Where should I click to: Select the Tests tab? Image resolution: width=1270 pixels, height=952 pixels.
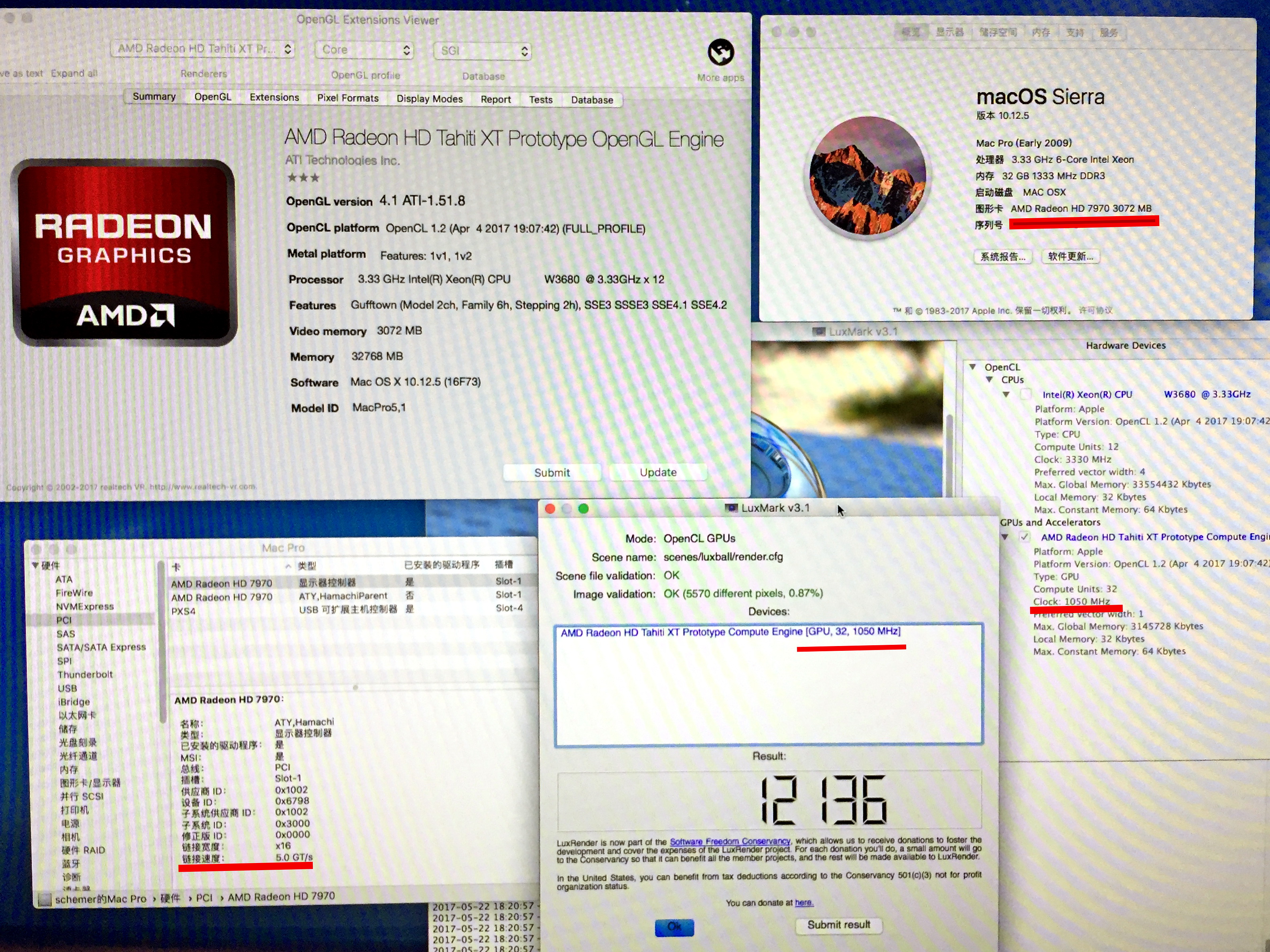pyautogui.click(x=540, y=100)
